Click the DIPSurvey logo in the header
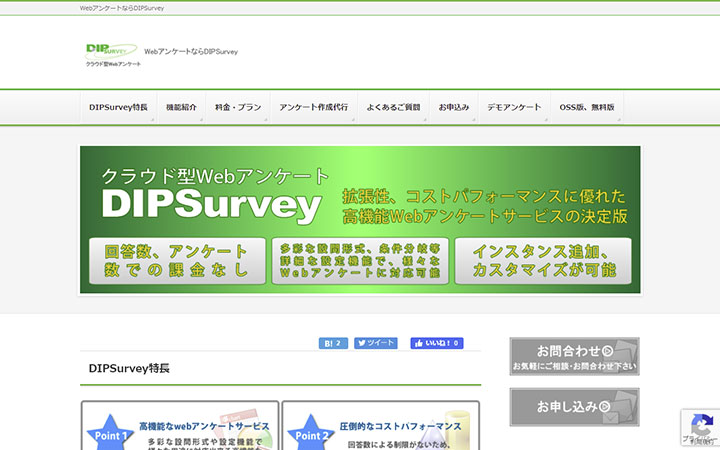The height and width of the screenshot is (450, 720). tap(112, 55)
